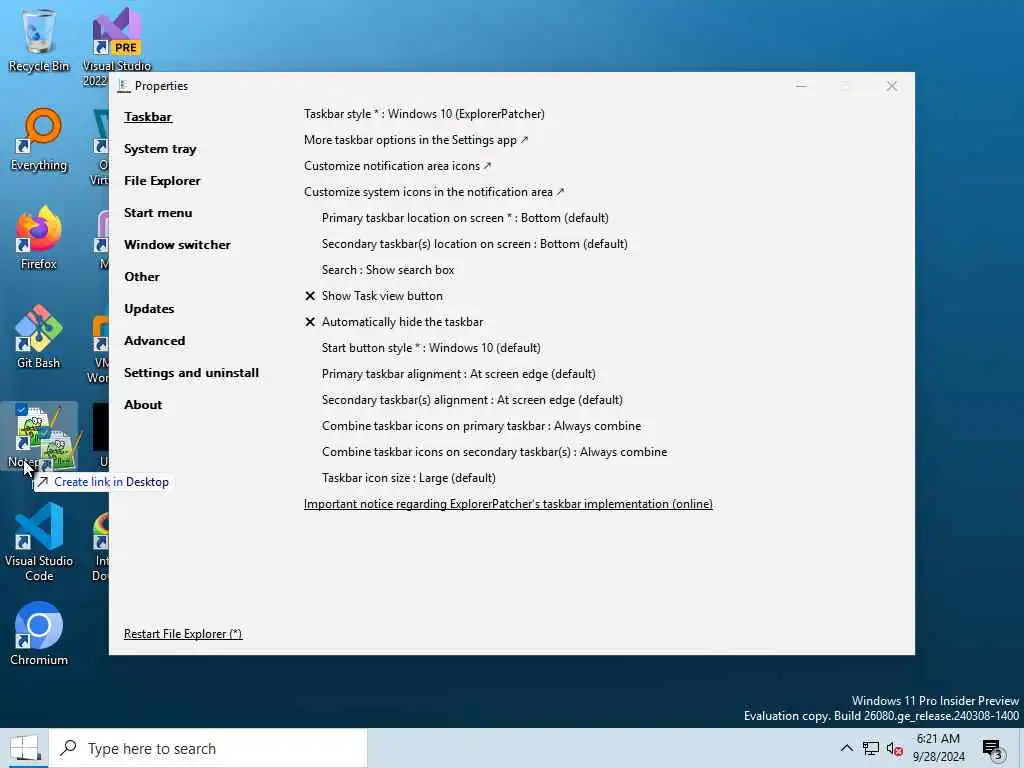Select the Chromium desktop icon
1024x768 pixels.
click(39, 633)
